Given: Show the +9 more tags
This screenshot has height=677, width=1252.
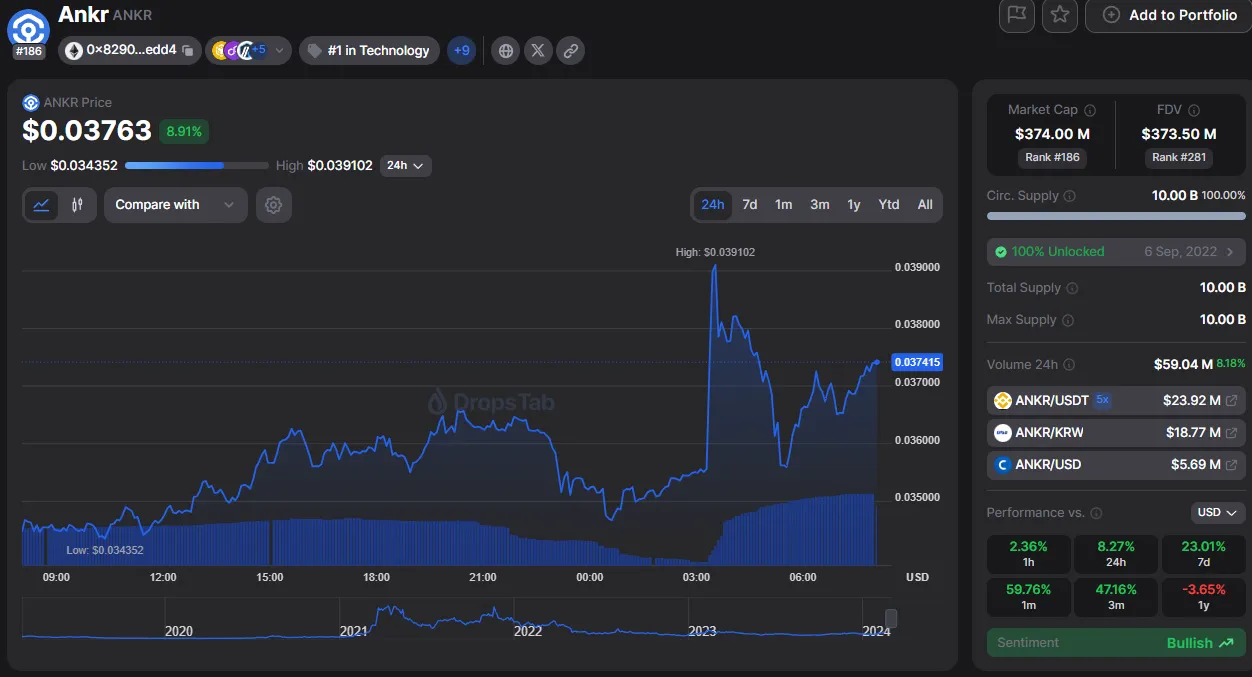Looking at the screenshot, I should pyautogui.click(x=461, y=50).
